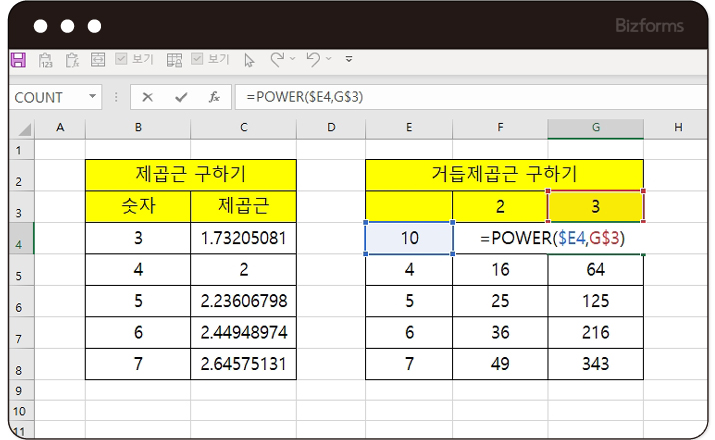This screenshot has width=715, height=440.
Task: Click the column width fit icon
Action: coord(98,60)
